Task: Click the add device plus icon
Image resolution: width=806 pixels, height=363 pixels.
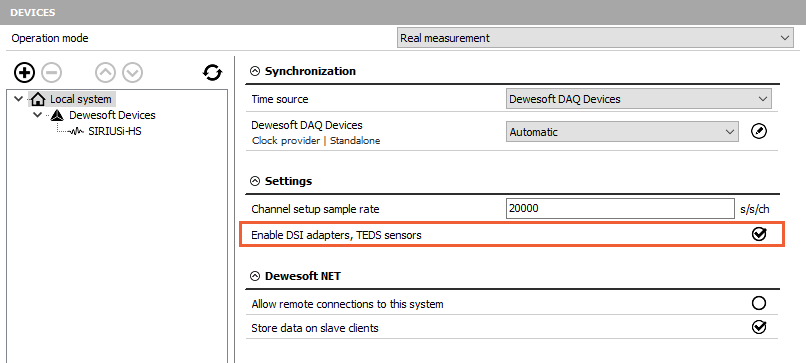Action: 24,72
